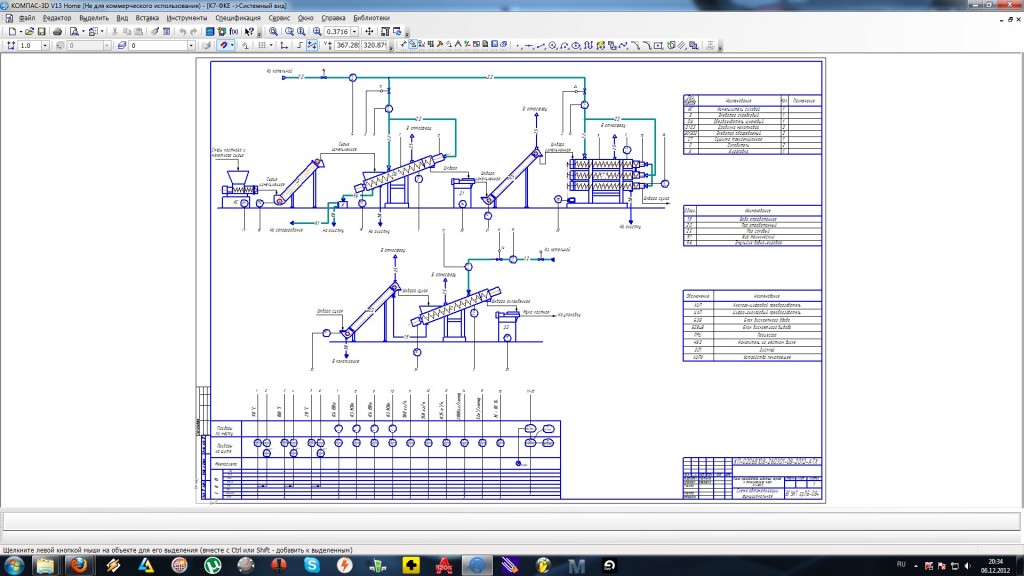The height and width of the screenshot is (576, 1024).
Task: Click the zoom value field 0.3716
Action: [336, 31]
